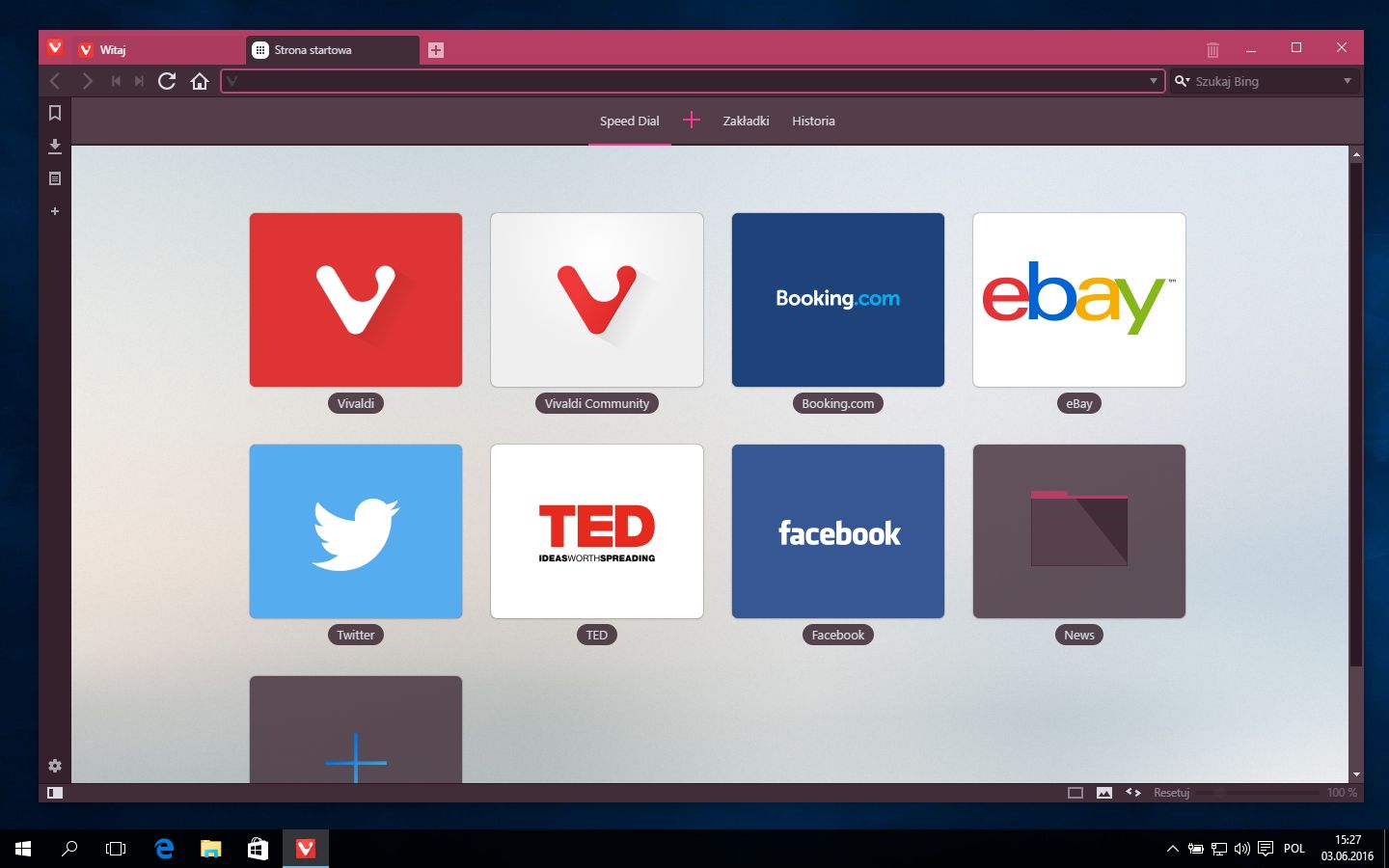The width and height of the screenshot is (1389, 868).
Task: Show hidden system tray icons
Action: (x=1172, y=849)
